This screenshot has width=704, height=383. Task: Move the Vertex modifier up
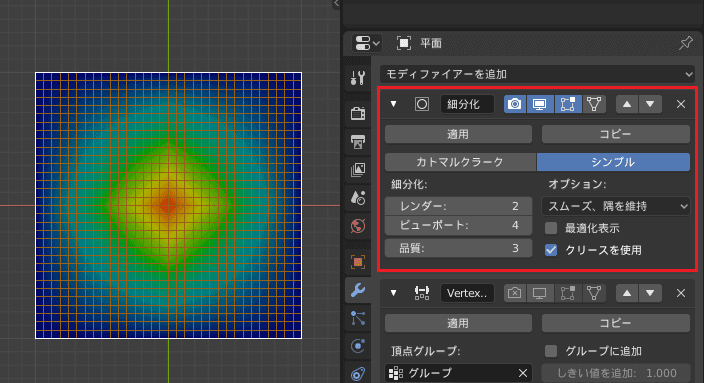tap(627, 293)
